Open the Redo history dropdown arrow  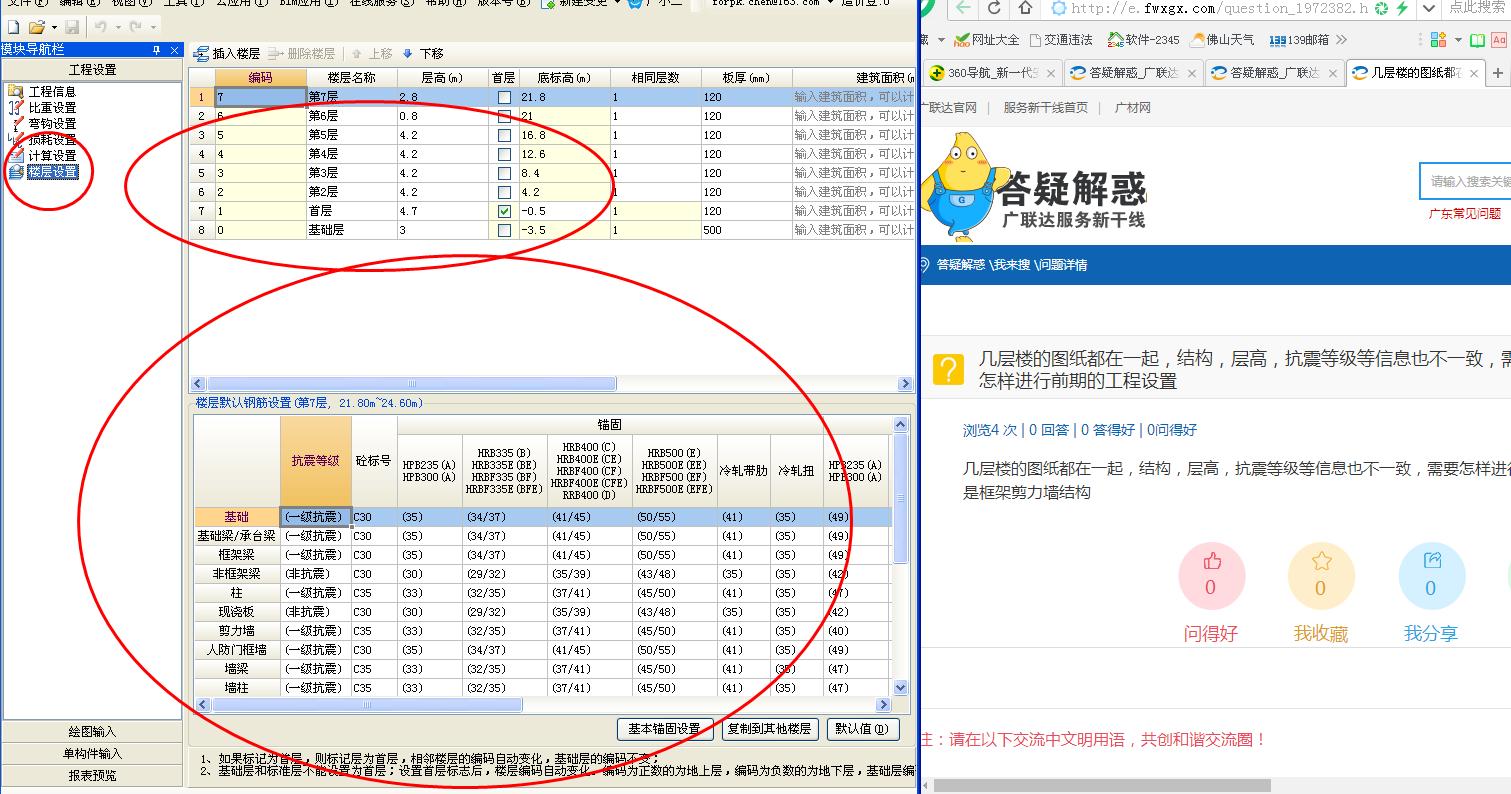tap(152, 27)
